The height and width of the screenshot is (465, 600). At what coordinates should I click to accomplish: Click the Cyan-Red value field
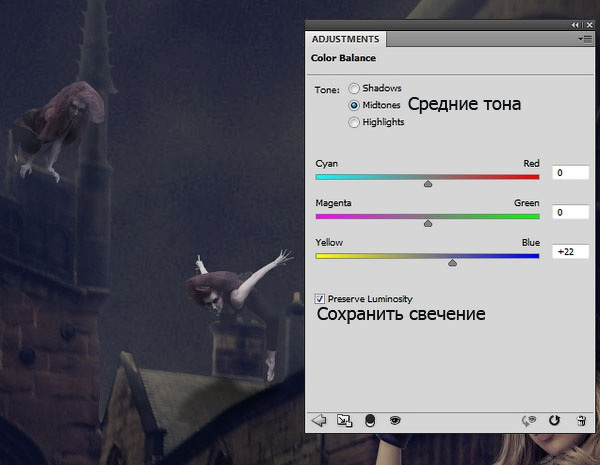tap(570, 173)
